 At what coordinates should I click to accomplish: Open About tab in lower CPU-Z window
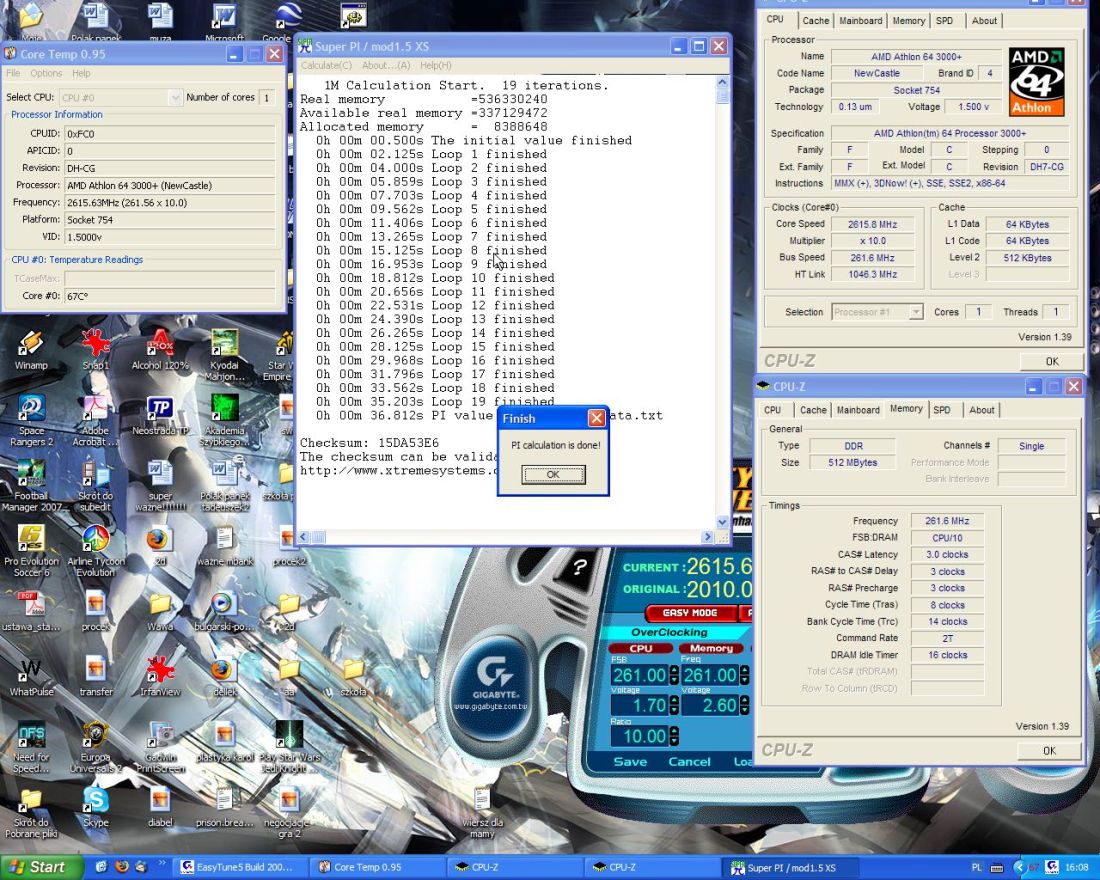[981, 410]
